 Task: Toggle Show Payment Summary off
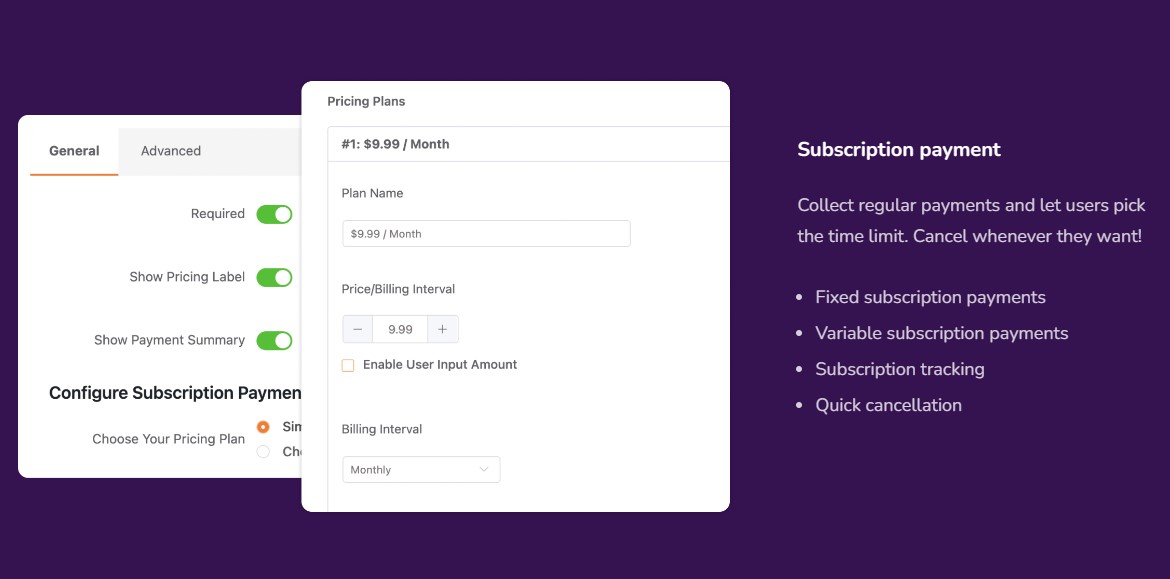click(x=275, y=340)
